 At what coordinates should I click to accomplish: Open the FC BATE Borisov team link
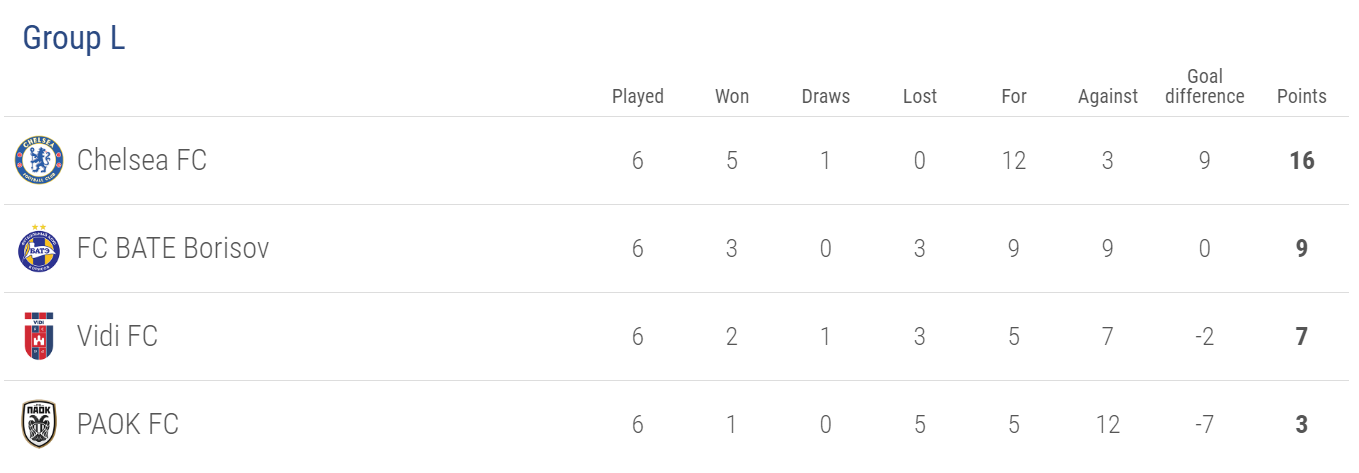pyautogui.click(x=173, y=248)
